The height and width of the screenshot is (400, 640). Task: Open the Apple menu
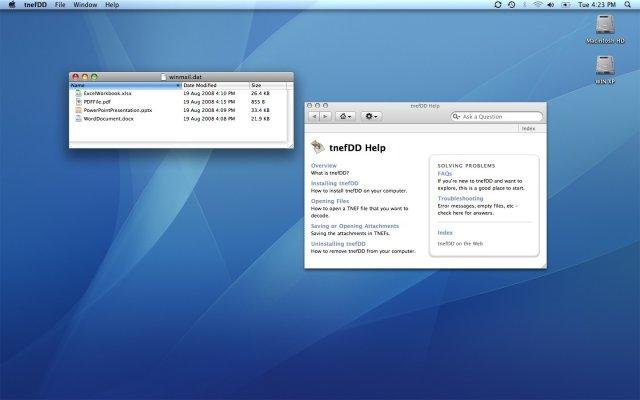[12, 4]
